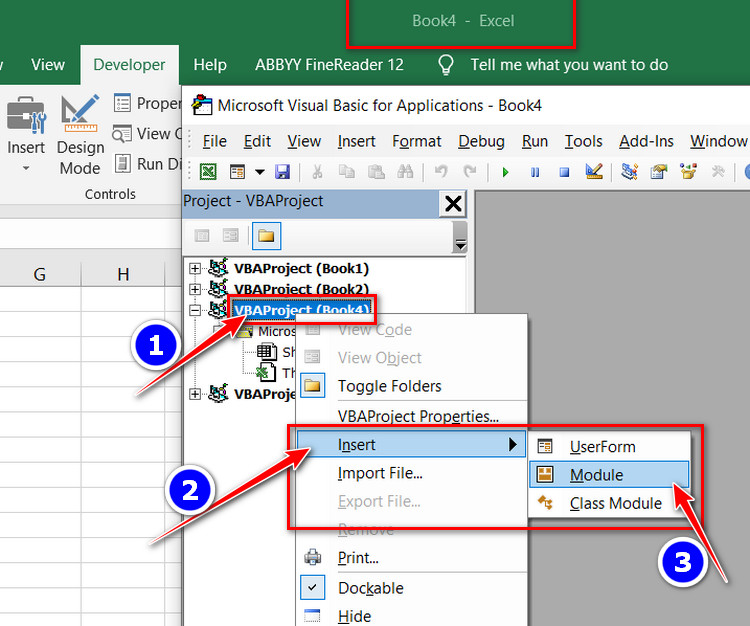Click the Toggle Folders icon in Project pane
The height and width of the screenshot is (626, 750).
(266, 236)
